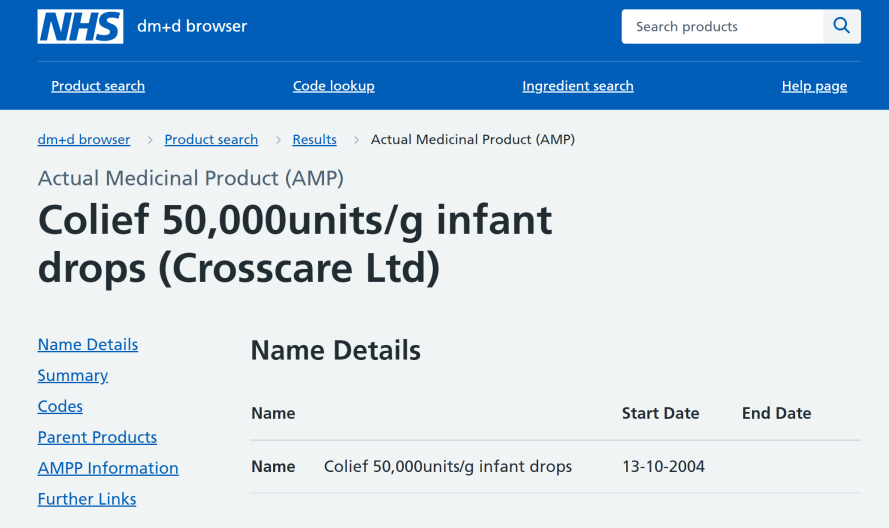Click the page title 'Colief 50,000units/g infant drops (Crosscare Ltd)'
889x528 pixels.
point(295,244)
